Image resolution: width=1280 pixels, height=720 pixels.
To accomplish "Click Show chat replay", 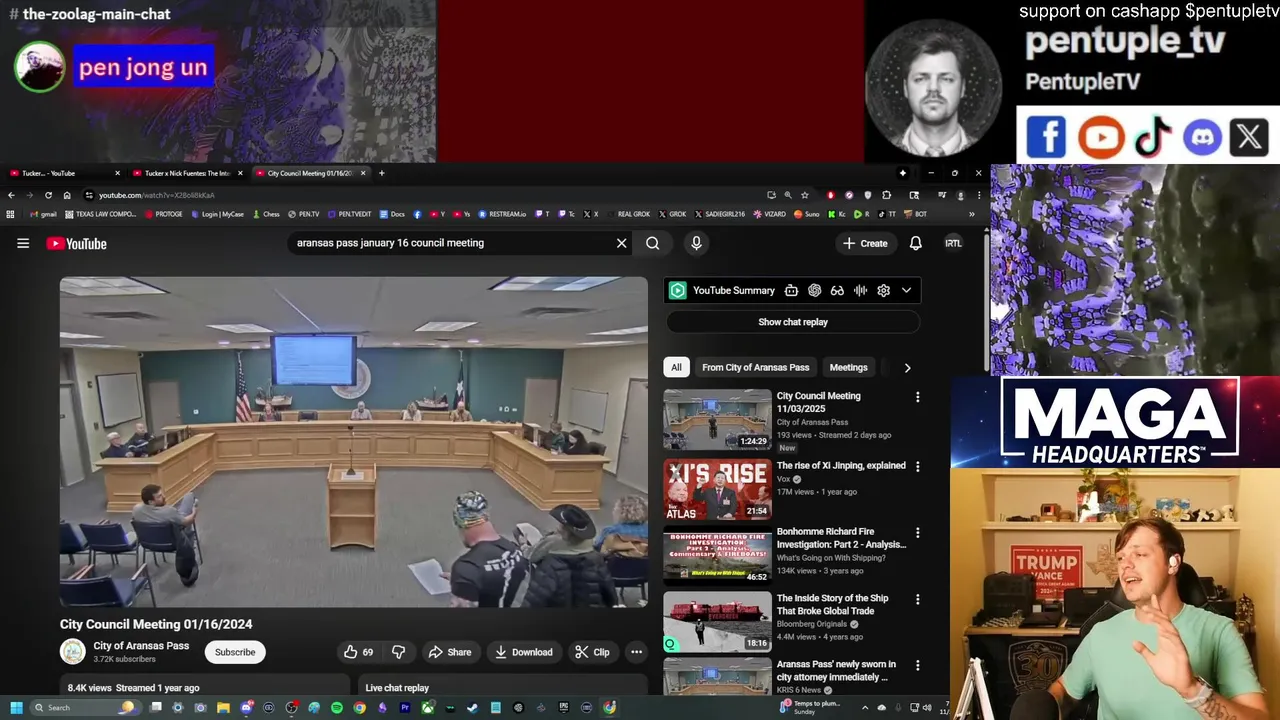I will pyautogui.click(x=793, y=322).
